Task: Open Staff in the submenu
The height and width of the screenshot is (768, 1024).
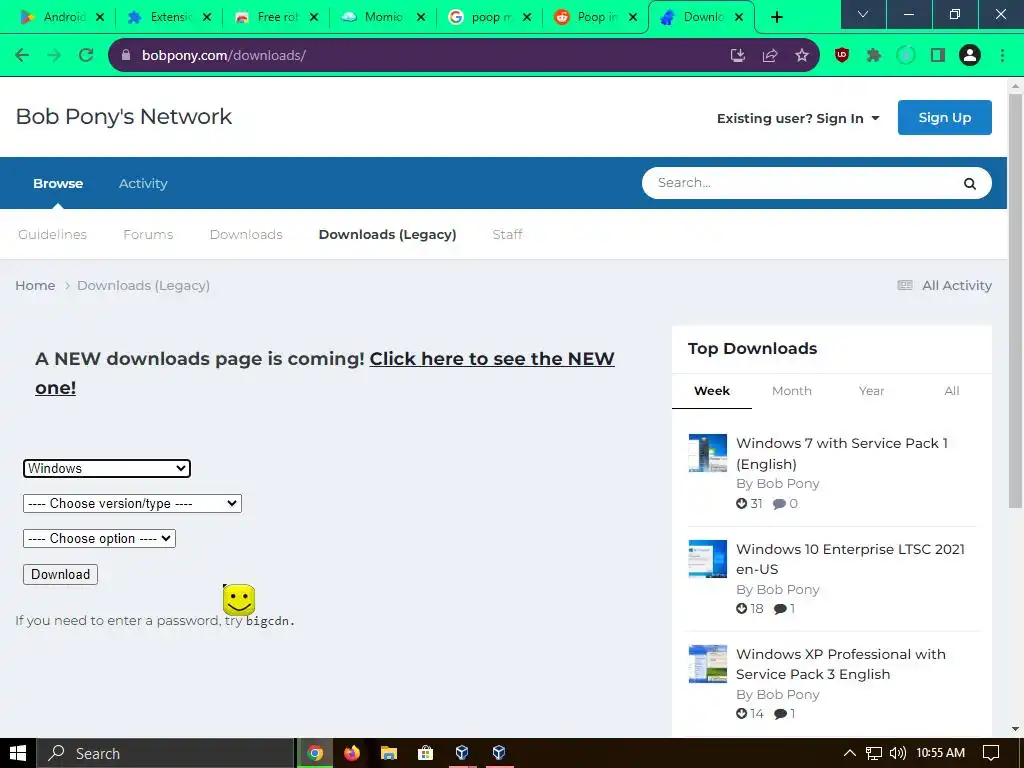Action: click(x=507, y=234)
